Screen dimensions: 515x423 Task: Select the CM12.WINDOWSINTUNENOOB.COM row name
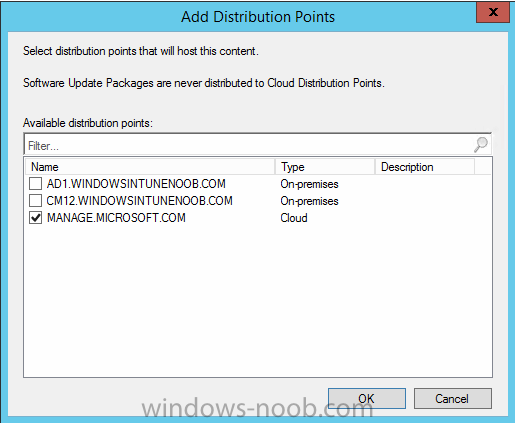coord(139,201)
